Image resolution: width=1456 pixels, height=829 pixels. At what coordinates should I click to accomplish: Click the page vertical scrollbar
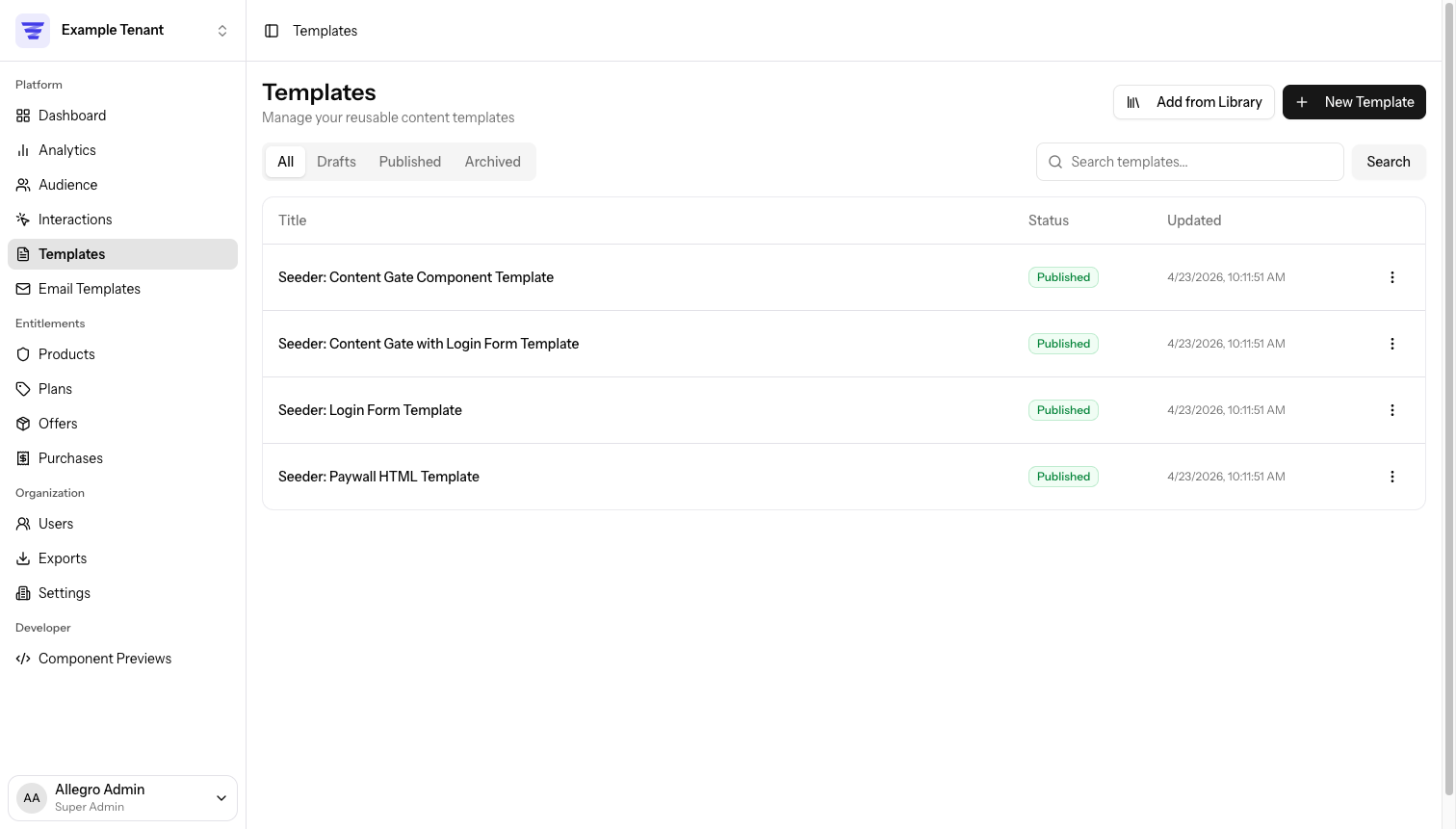pos(1448,400)
